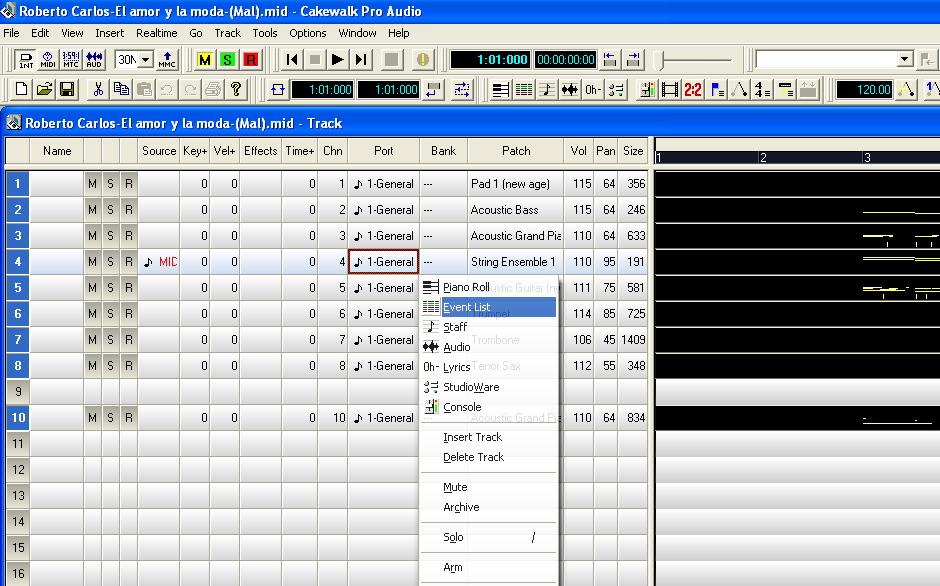The width and height of the screenshot is (940, 586).
Task: Save the project with the floppy disk icon
Action: tap(67, 90)
